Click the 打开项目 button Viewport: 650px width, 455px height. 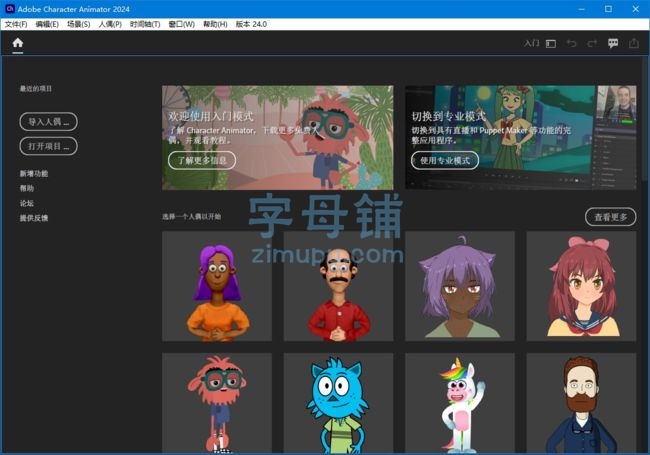[x=49, y=146]
